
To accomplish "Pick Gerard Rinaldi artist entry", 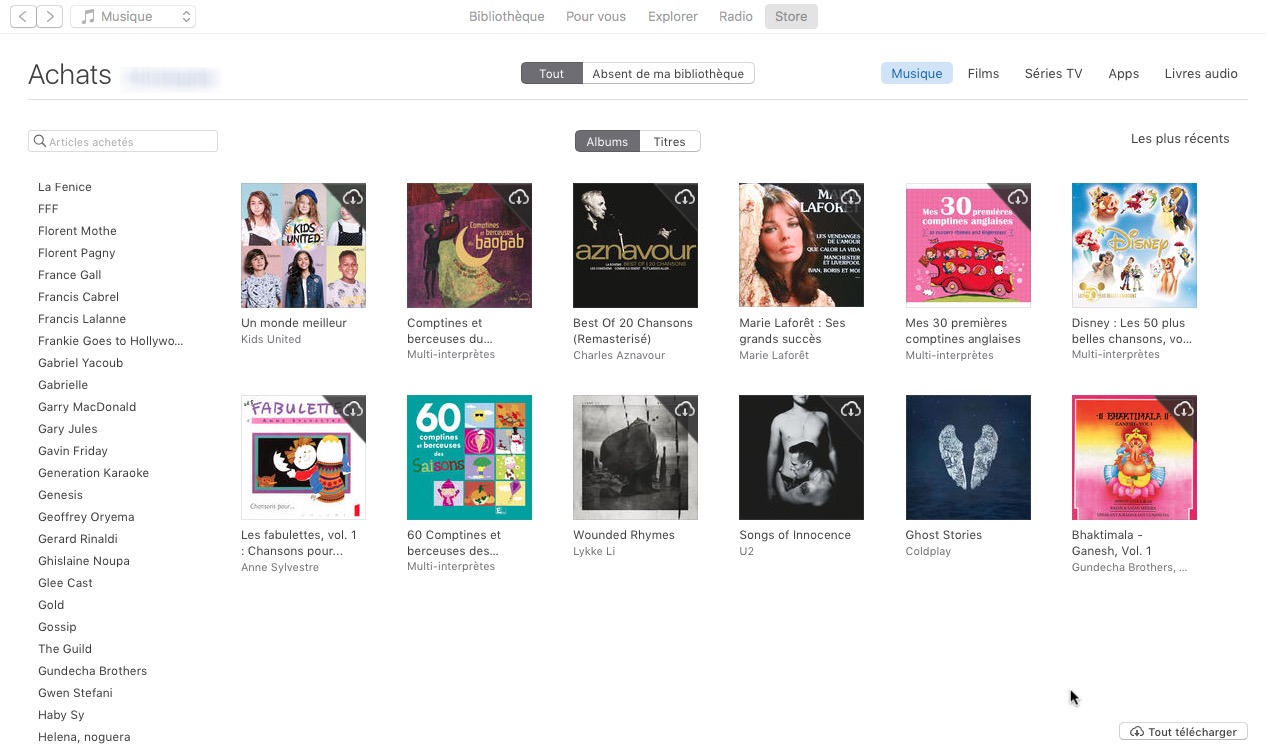I will tap(78, 539).
